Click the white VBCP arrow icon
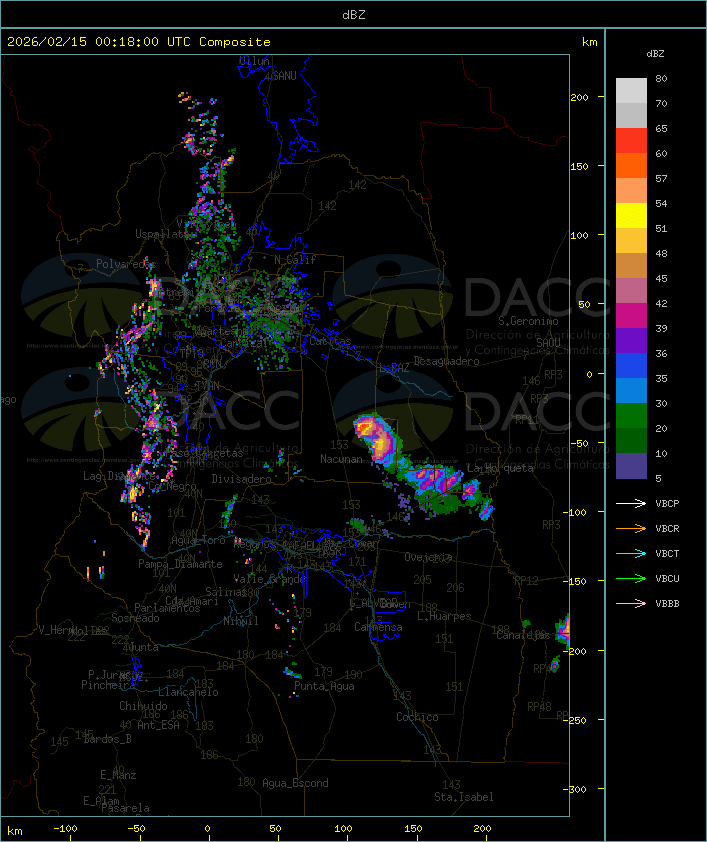 (631, 503)
